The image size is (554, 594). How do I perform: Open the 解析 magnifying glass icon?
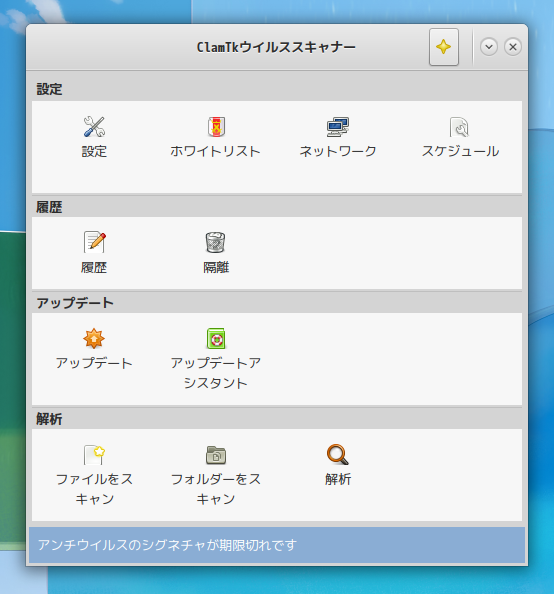[338, 455]
